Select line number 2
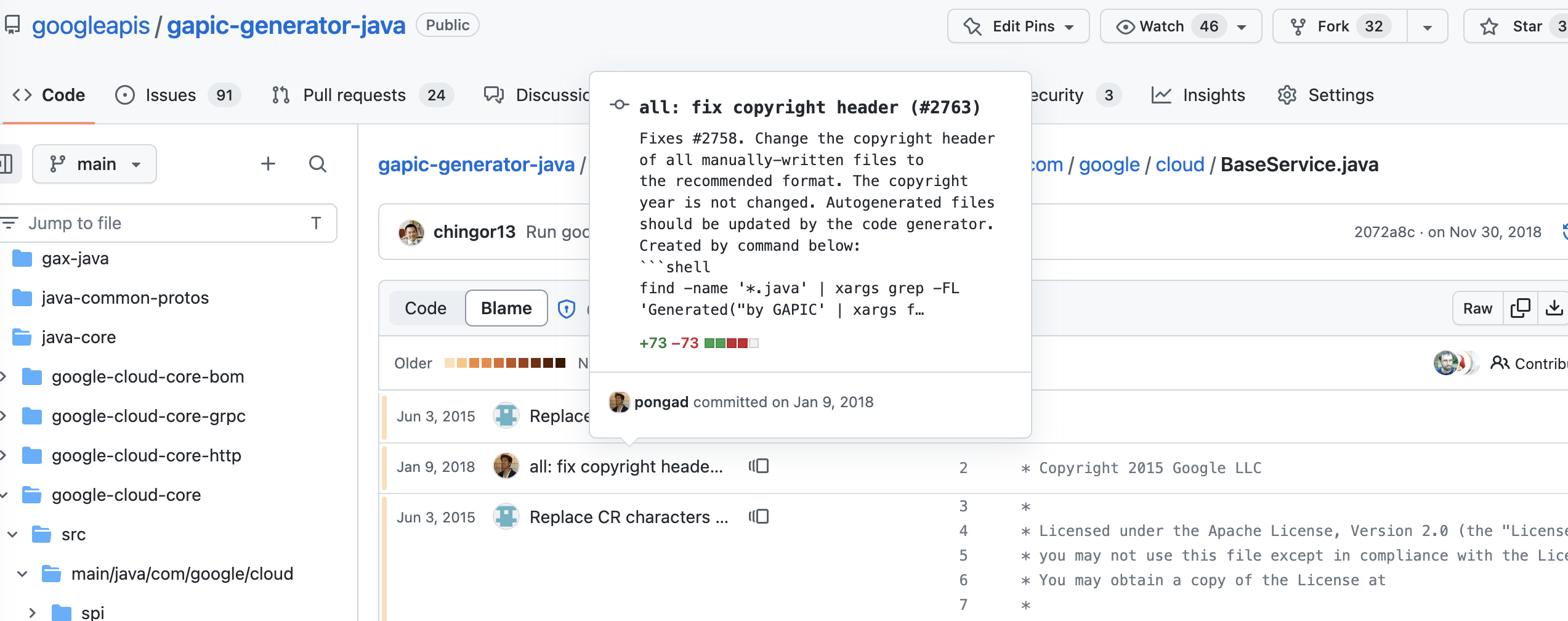 click(963, 468)
